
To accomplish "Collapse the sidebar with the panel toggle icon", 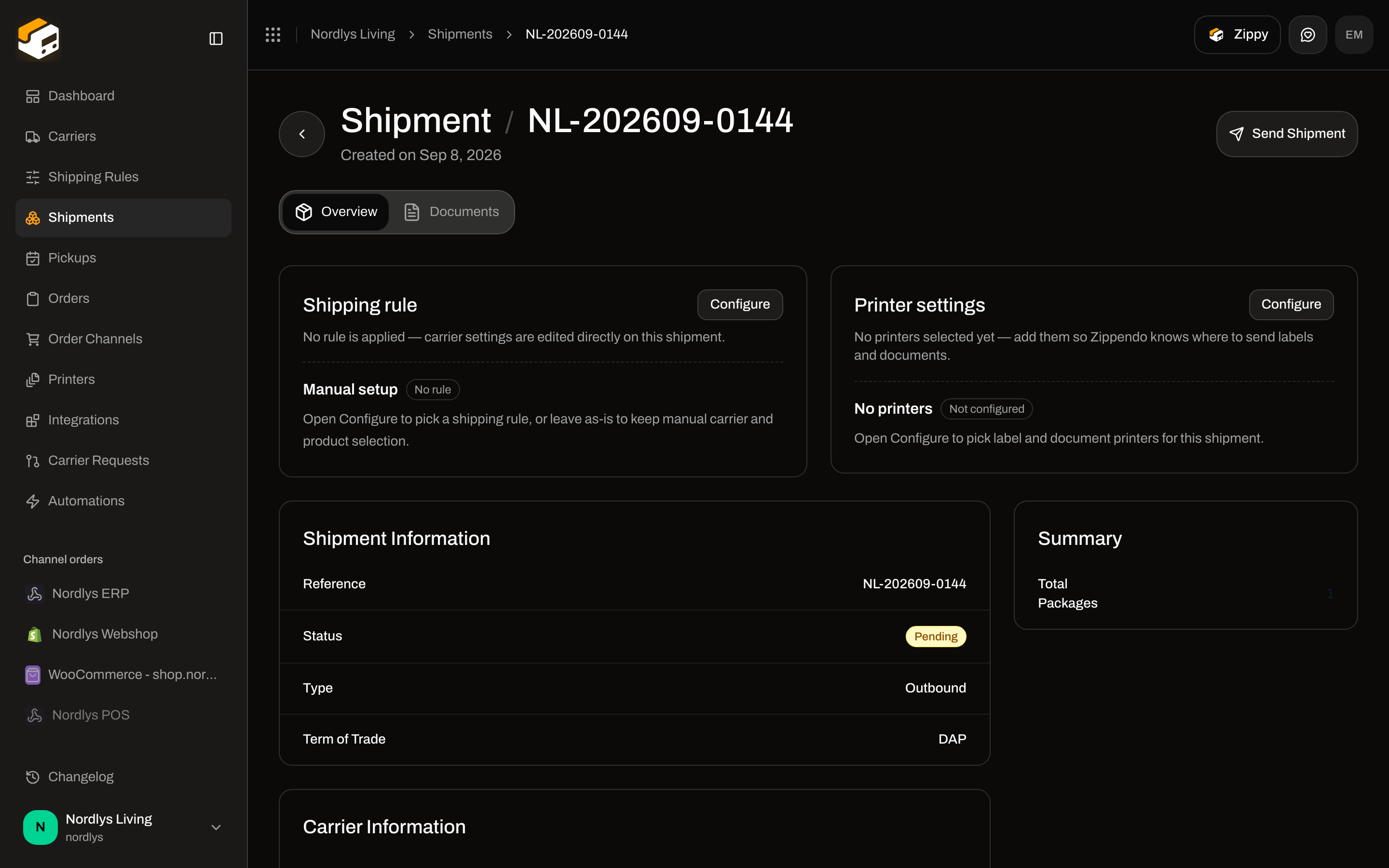I will tap(216, 39).
